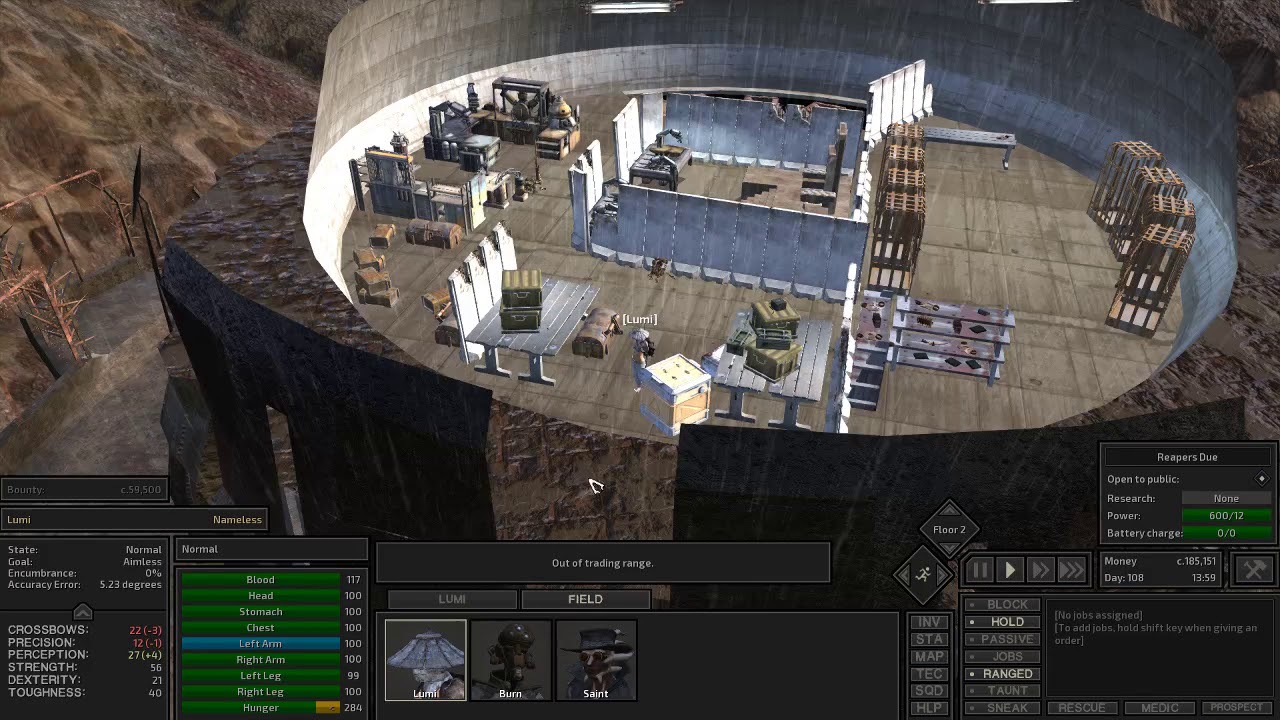Toggle TAUNT mode
Viewport: 1280px width, 720px height.
pos(1003,691)
